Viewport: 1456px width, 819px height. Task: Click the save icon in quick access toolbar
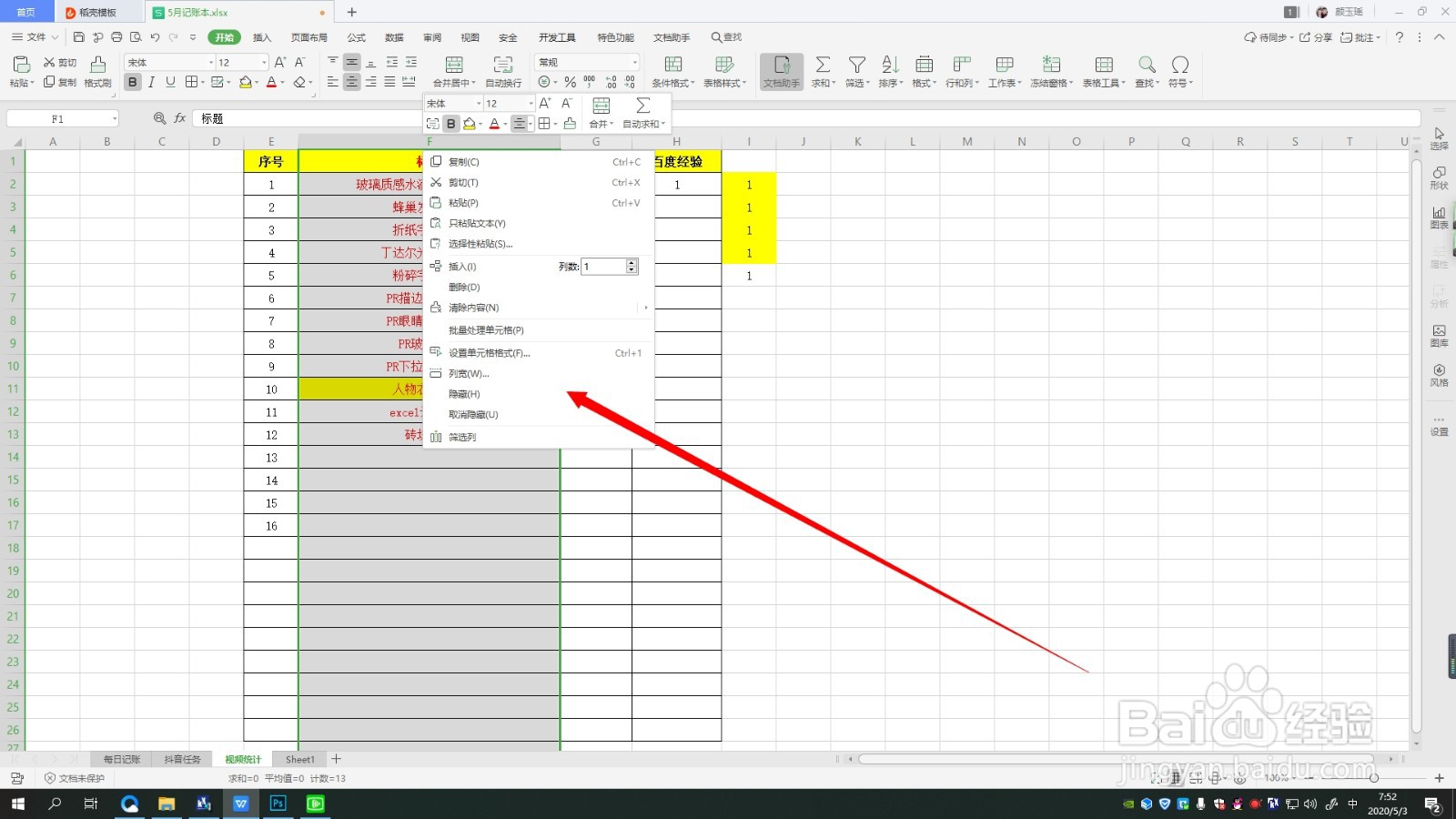pos(78,37)
